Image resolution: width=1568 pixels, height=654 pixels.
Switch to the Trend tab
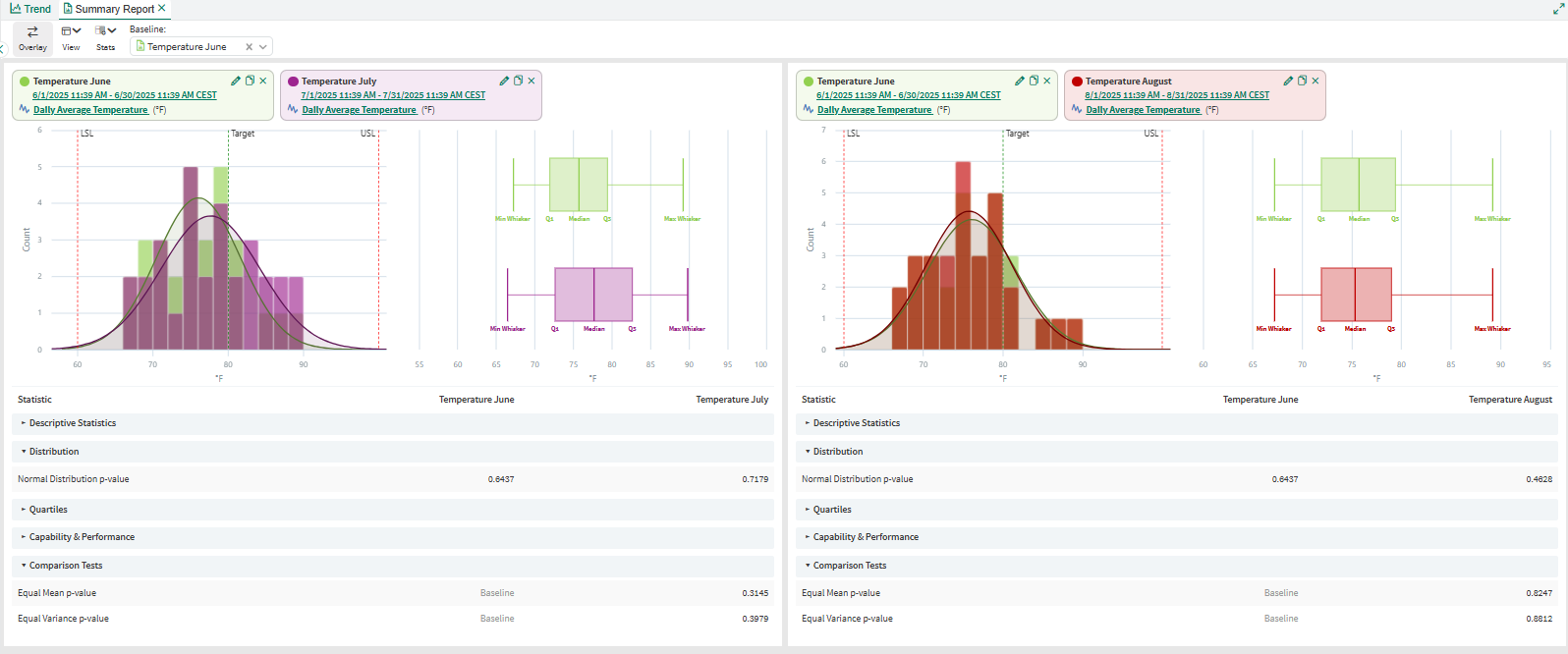tap(30, 9)
